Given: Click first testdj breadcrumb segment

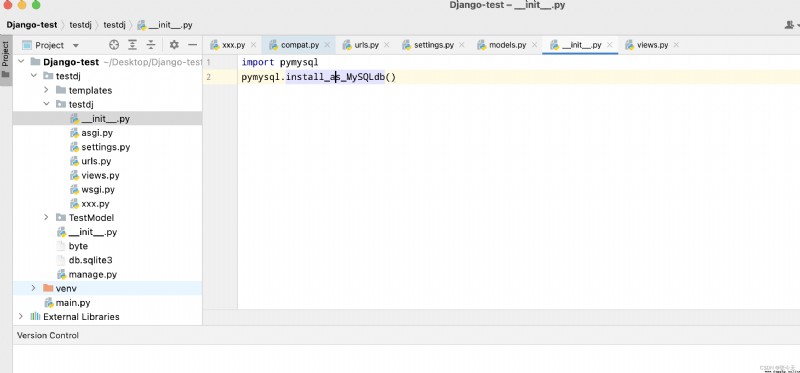Looking at the screenshot, I should [x=80, y=24].
